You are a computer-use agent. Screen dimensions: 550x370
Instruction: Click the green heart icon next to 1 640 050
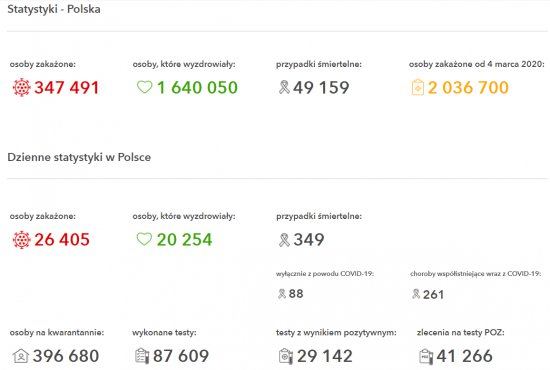[144, 87]
